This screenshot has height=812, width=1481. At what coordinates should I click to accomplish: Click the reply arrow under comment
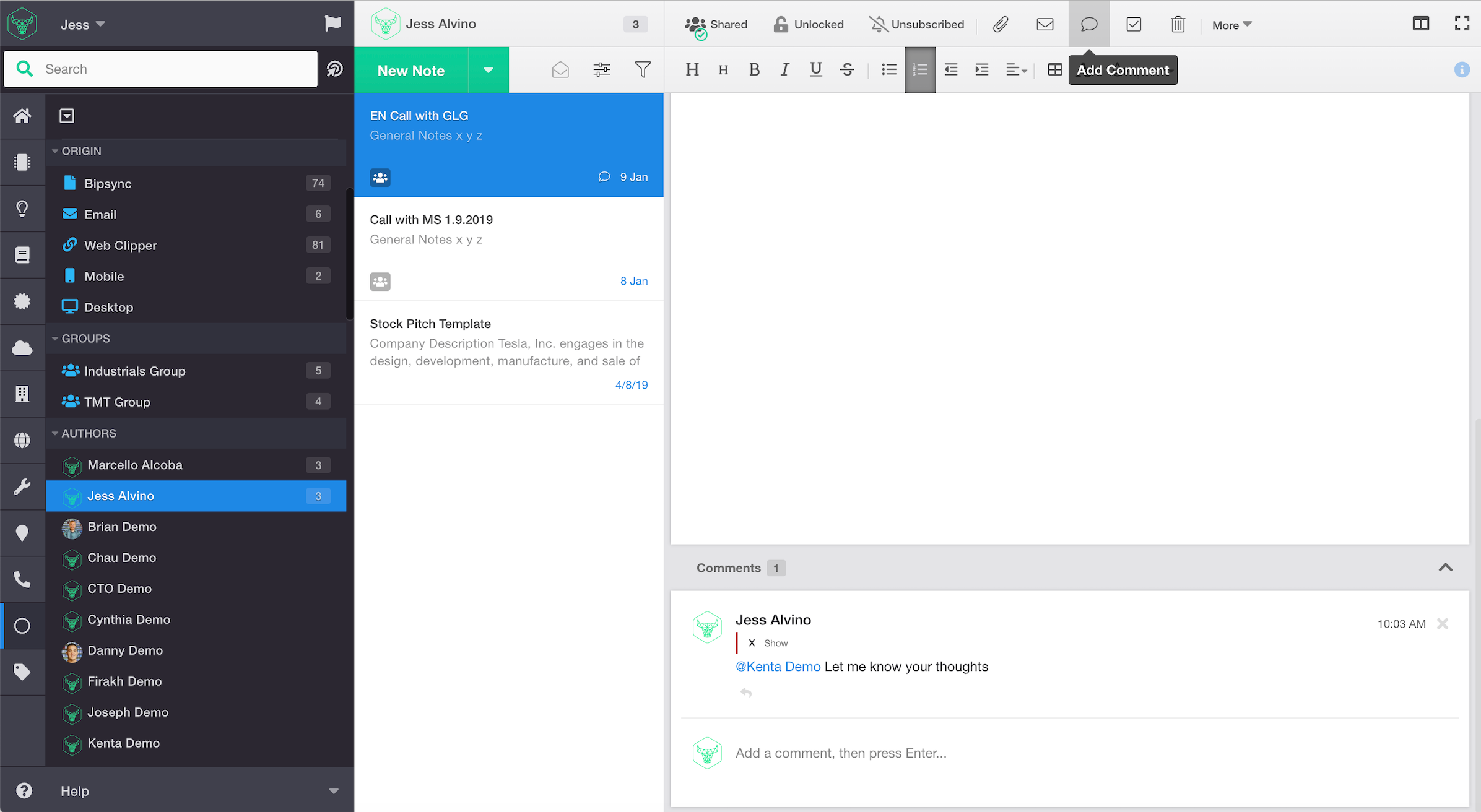click(746, 693)
